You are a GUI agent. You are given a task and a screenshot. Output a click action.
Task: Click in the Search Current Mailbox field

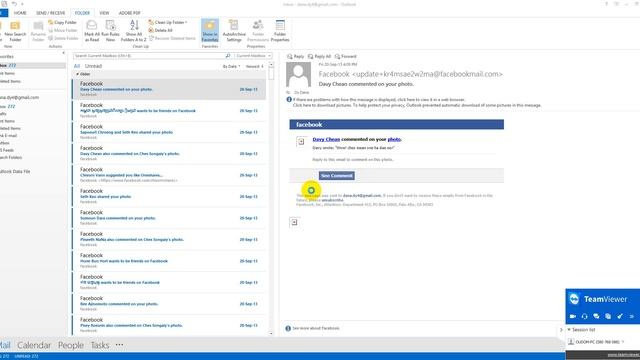(x=149, y=56)
